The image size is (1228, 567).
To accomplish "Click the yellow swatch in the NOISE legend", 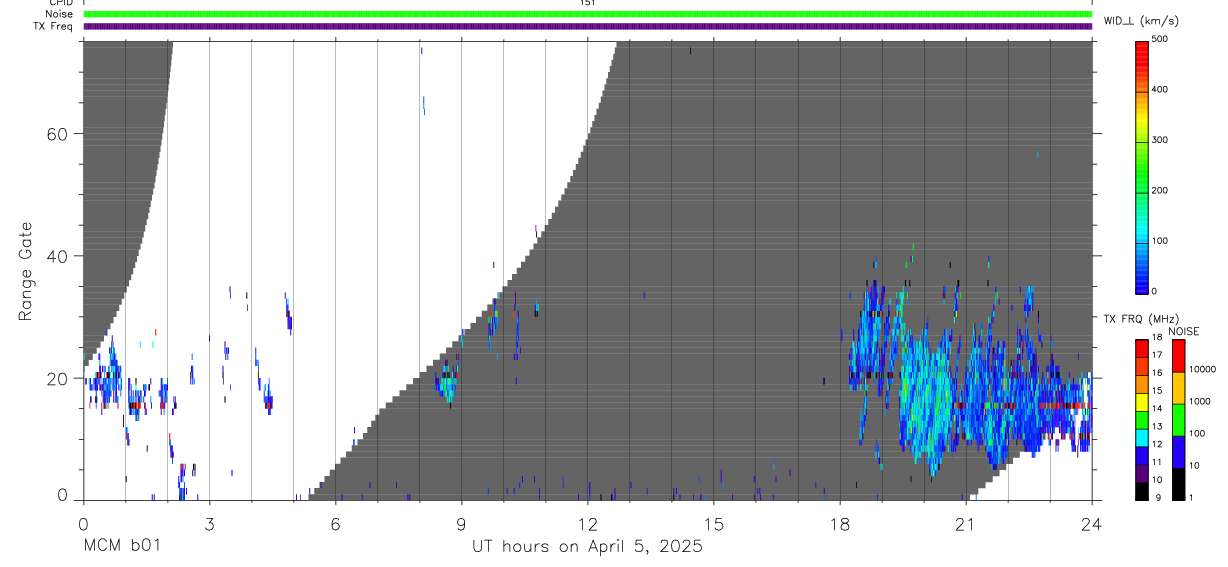I will point(1178,388).
